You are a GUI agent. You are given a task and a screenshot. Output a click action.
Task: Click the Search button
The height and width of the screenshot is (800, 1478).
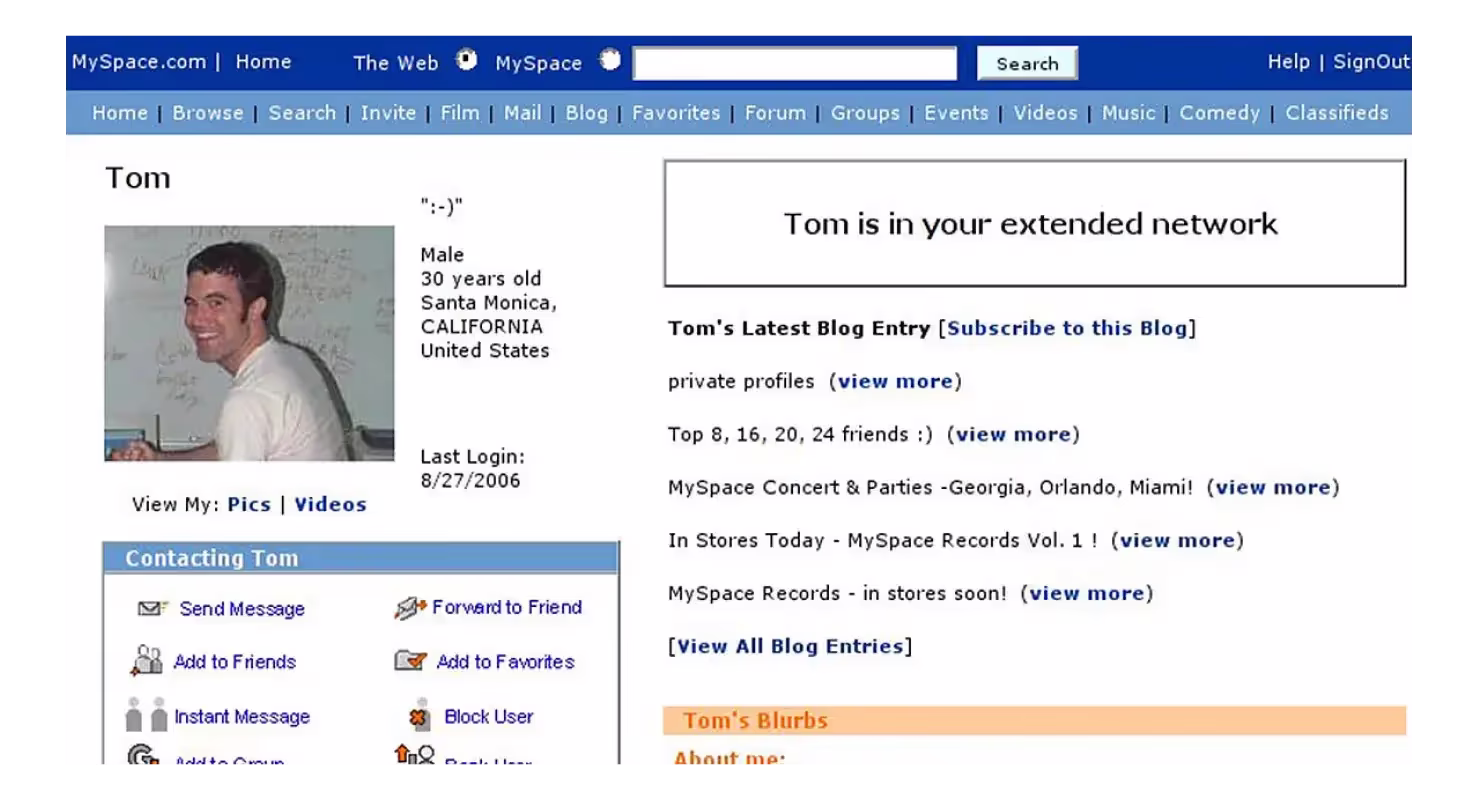1027,63
